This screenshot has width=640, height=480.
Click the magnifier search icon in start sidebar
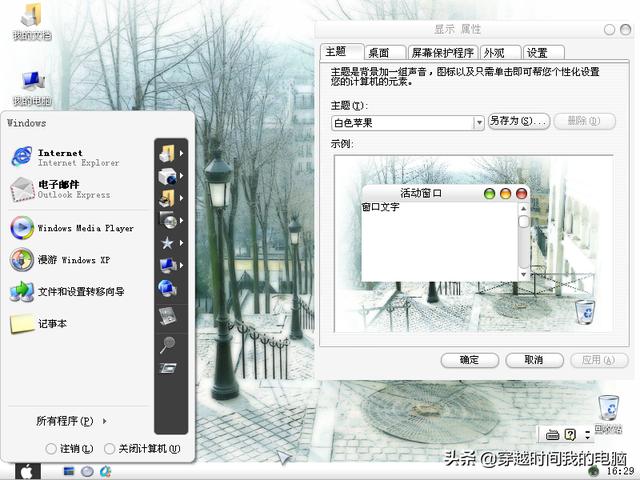pos(167,345)
